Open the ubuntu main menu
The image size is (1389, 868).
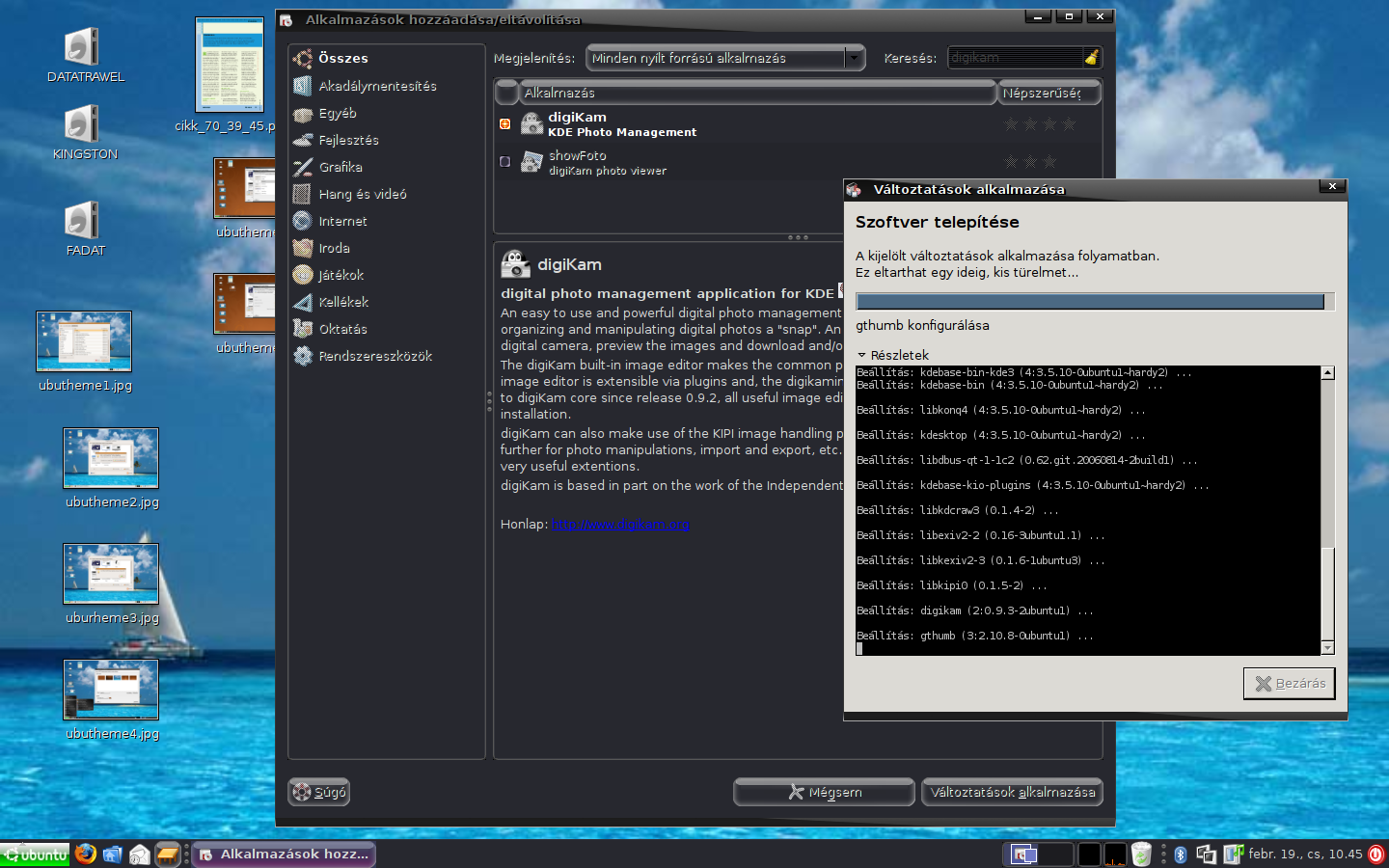[x=36, y=854]
